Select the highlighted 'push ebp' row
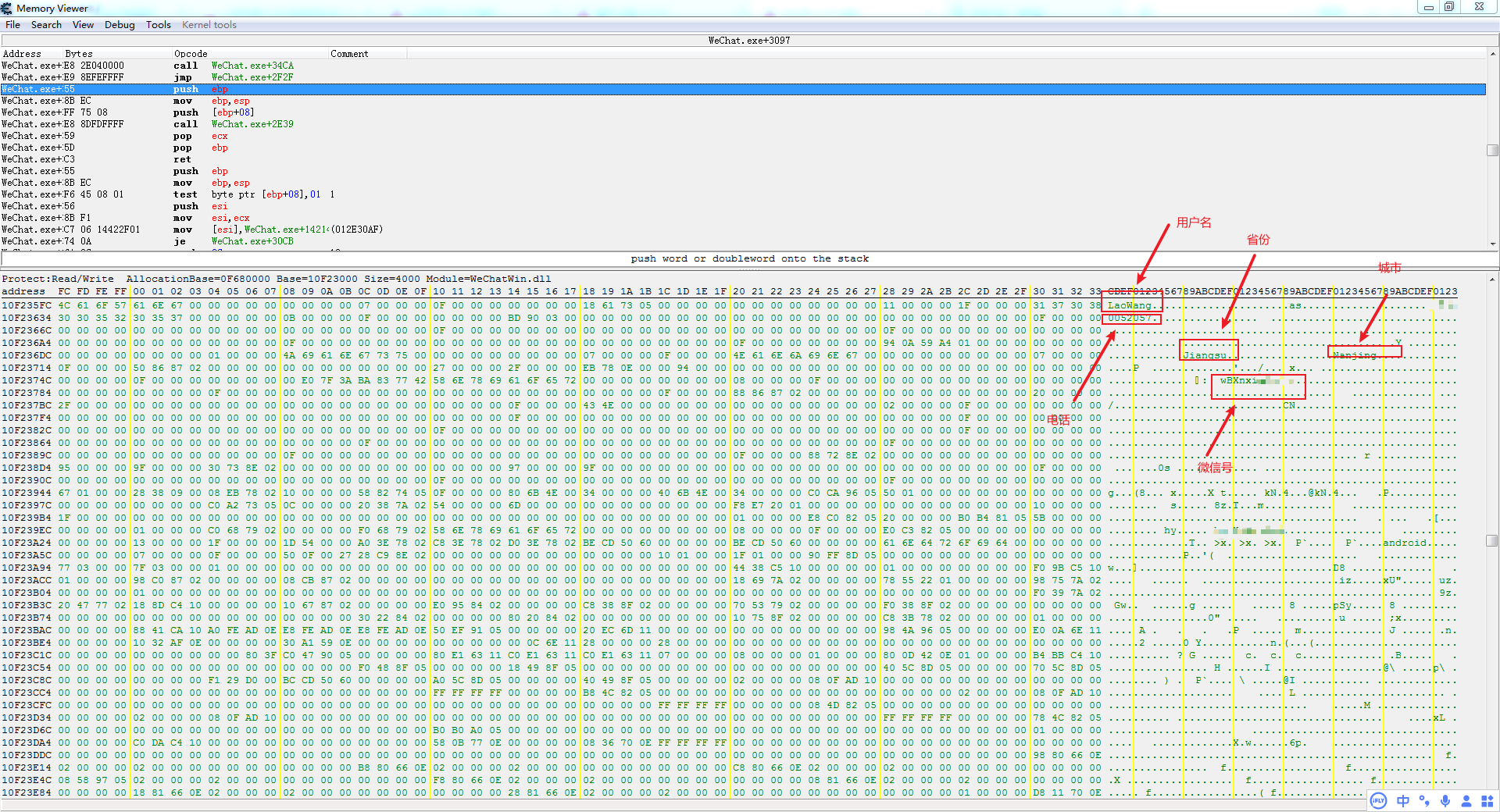Screen dimensions: 1500x812 [x=743, y=89]
